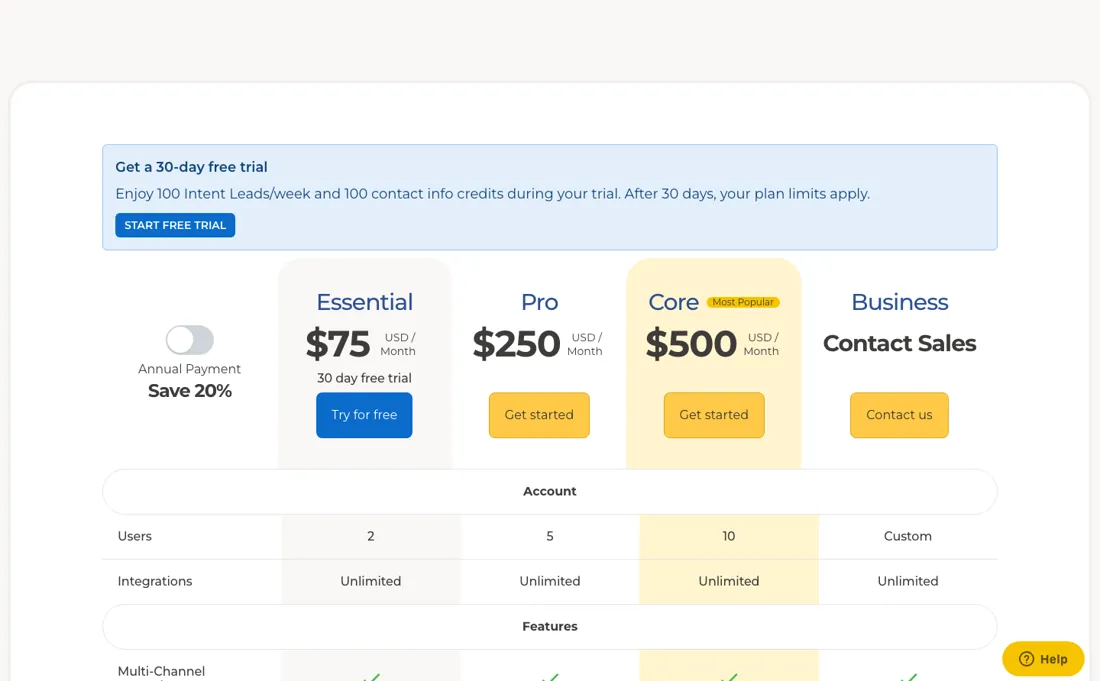Click the Most Popular badge
This screenshot has width=1100, height=681.
(x=743, y=302)
